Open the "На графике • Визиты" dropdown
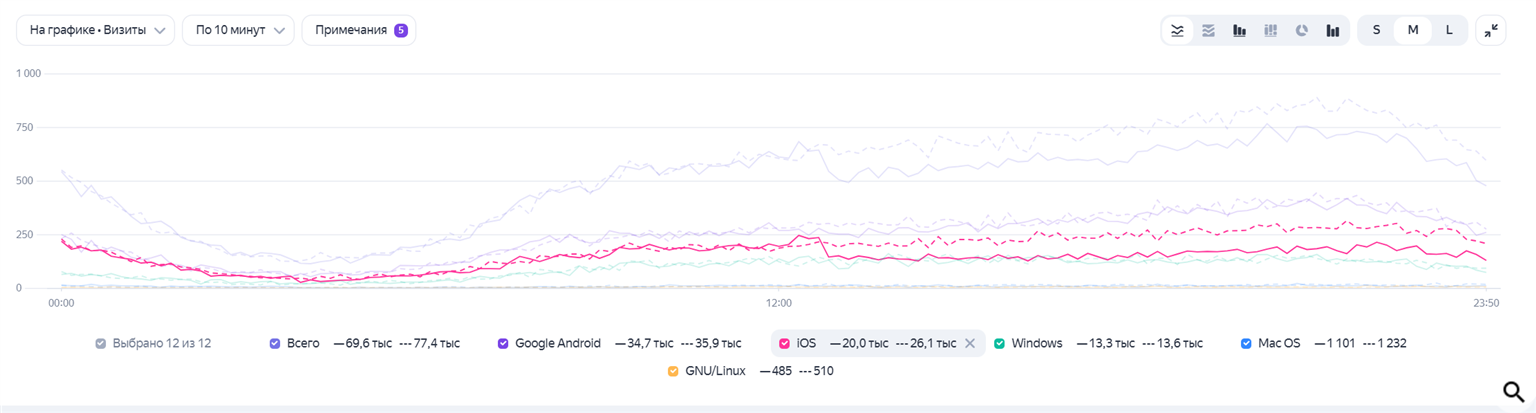 95,30
